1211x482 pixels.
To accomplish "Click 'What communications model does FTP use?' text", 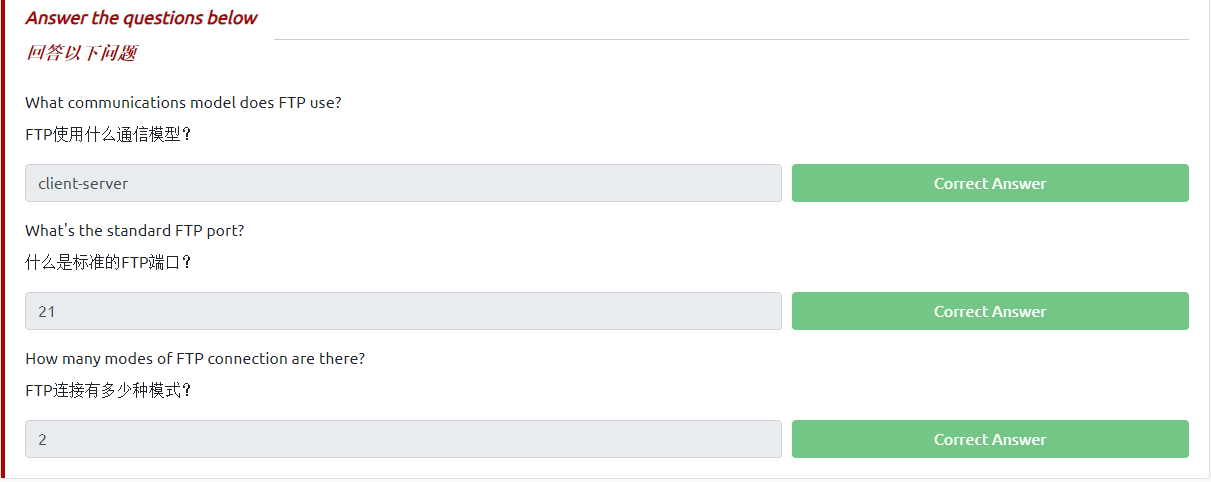I will click(183, 102).
